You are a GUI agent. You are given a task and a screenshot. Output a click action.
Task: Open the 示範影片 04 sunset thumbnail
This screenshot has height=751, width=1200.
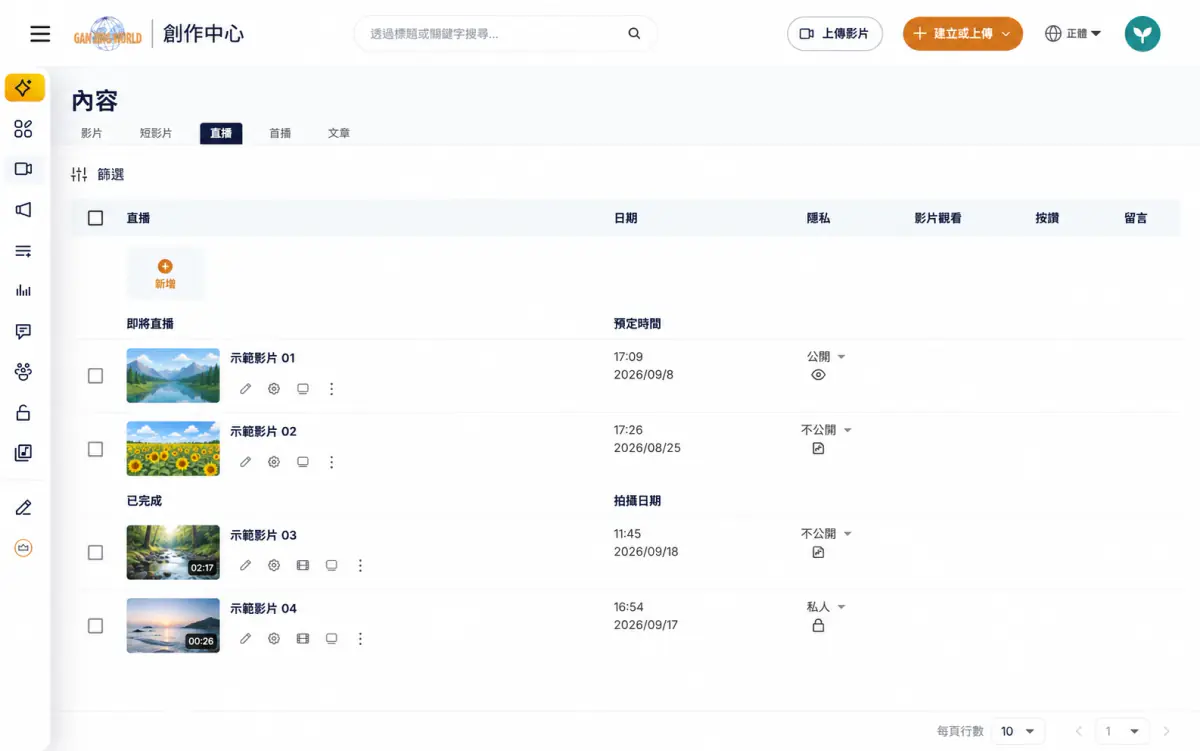click(173, 625)
